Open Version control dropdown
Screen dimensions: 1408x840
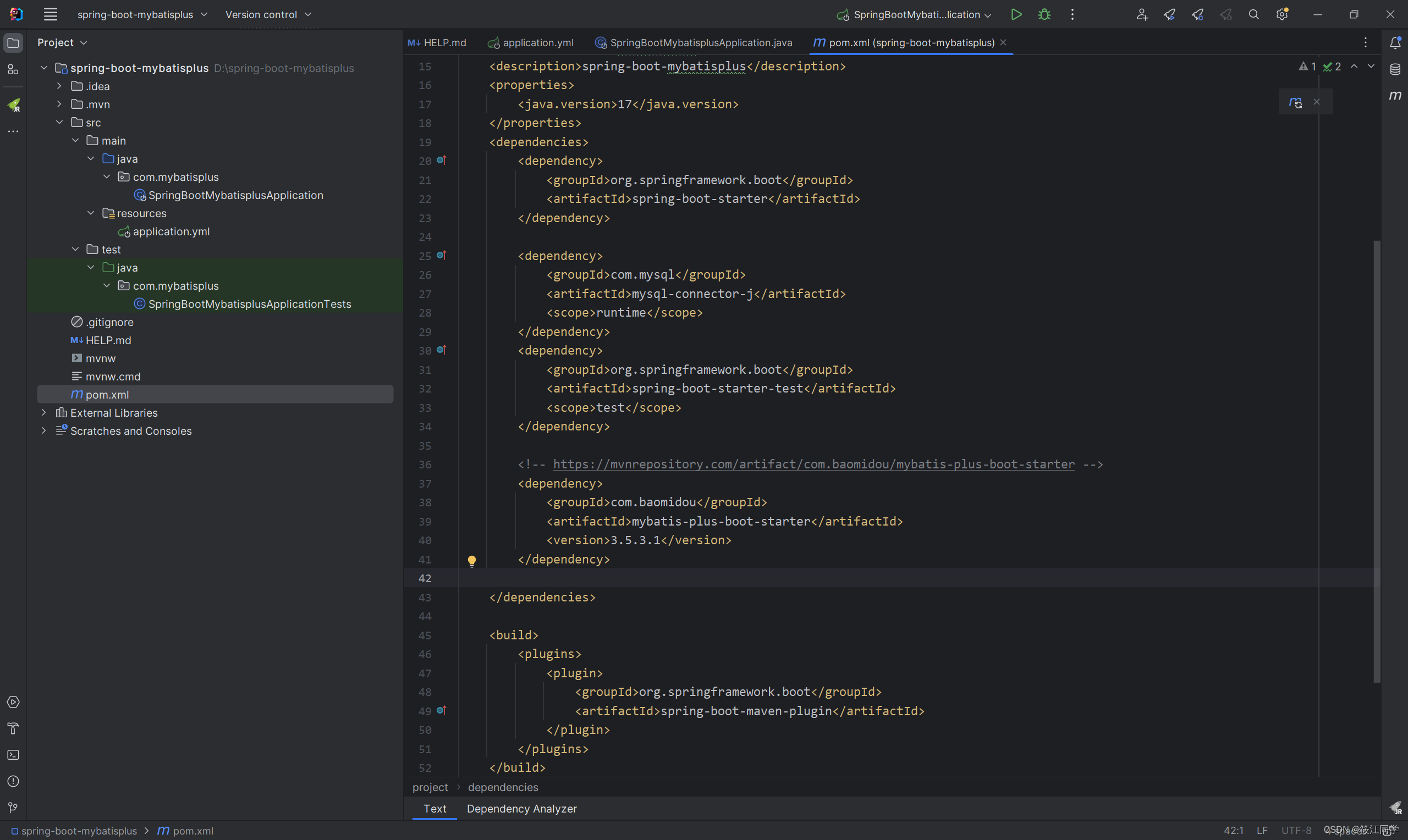(x=268, y=15)
